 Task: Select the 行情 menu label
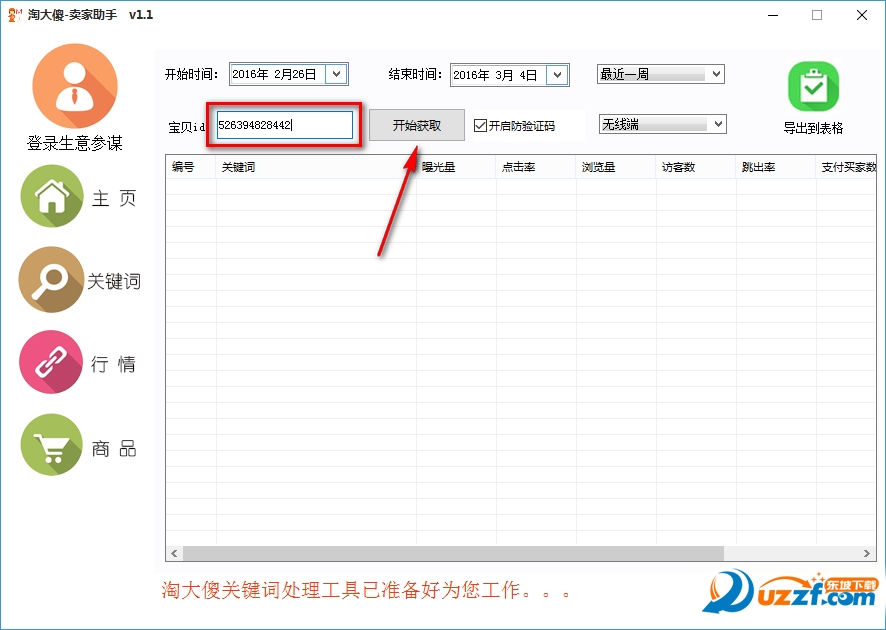click(x=114, y=364)
